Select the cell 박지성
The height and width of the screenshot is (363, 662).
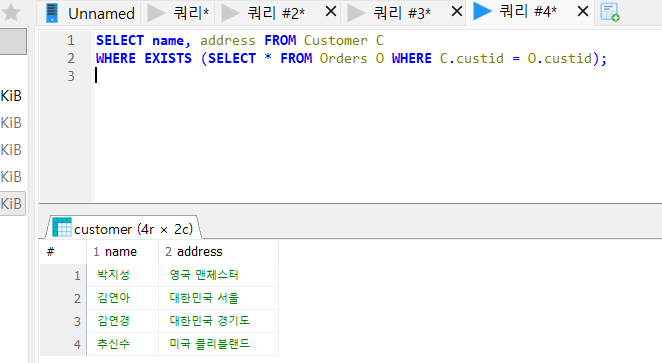(x=122, y=275)
